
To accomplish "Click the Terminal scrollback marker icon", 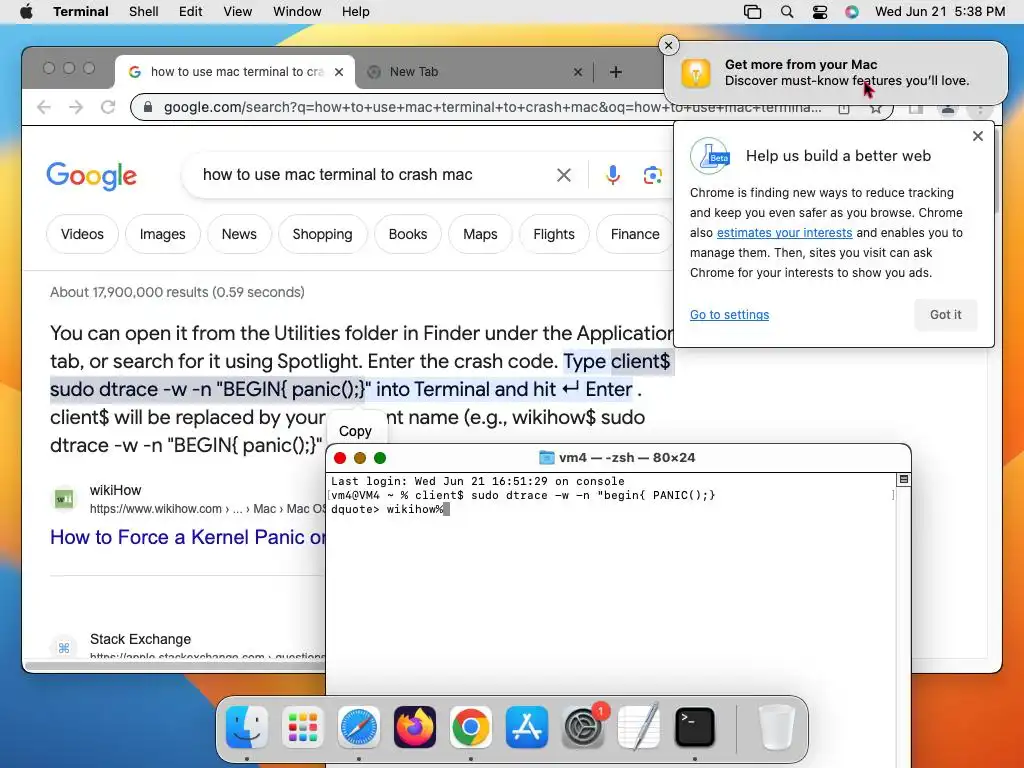I will click(904, 479).
